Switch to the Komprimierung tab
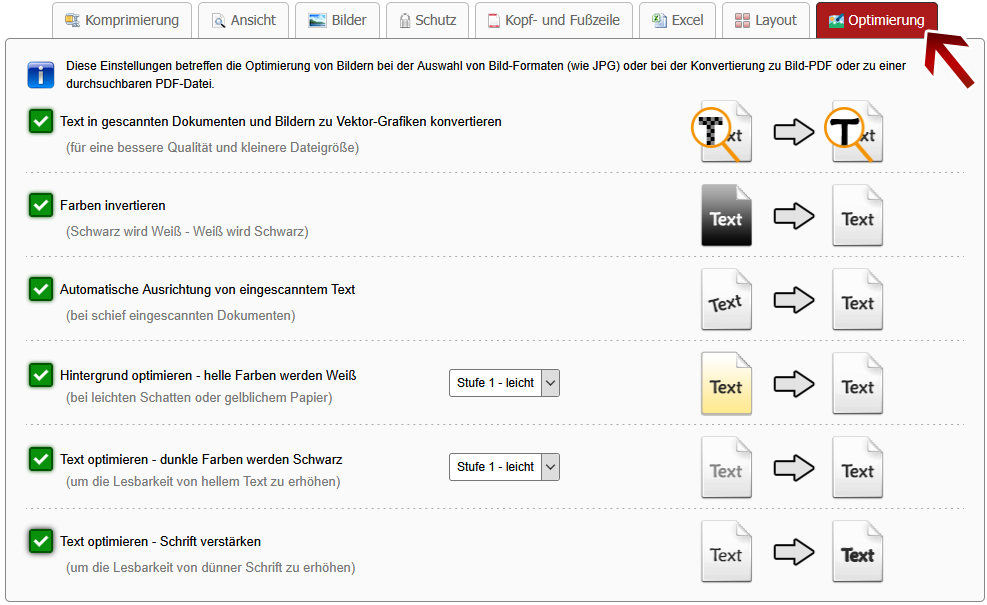Image resolution: width=987 pixels, height=605 pixels. pyautogui.click(x=121, y=20)
